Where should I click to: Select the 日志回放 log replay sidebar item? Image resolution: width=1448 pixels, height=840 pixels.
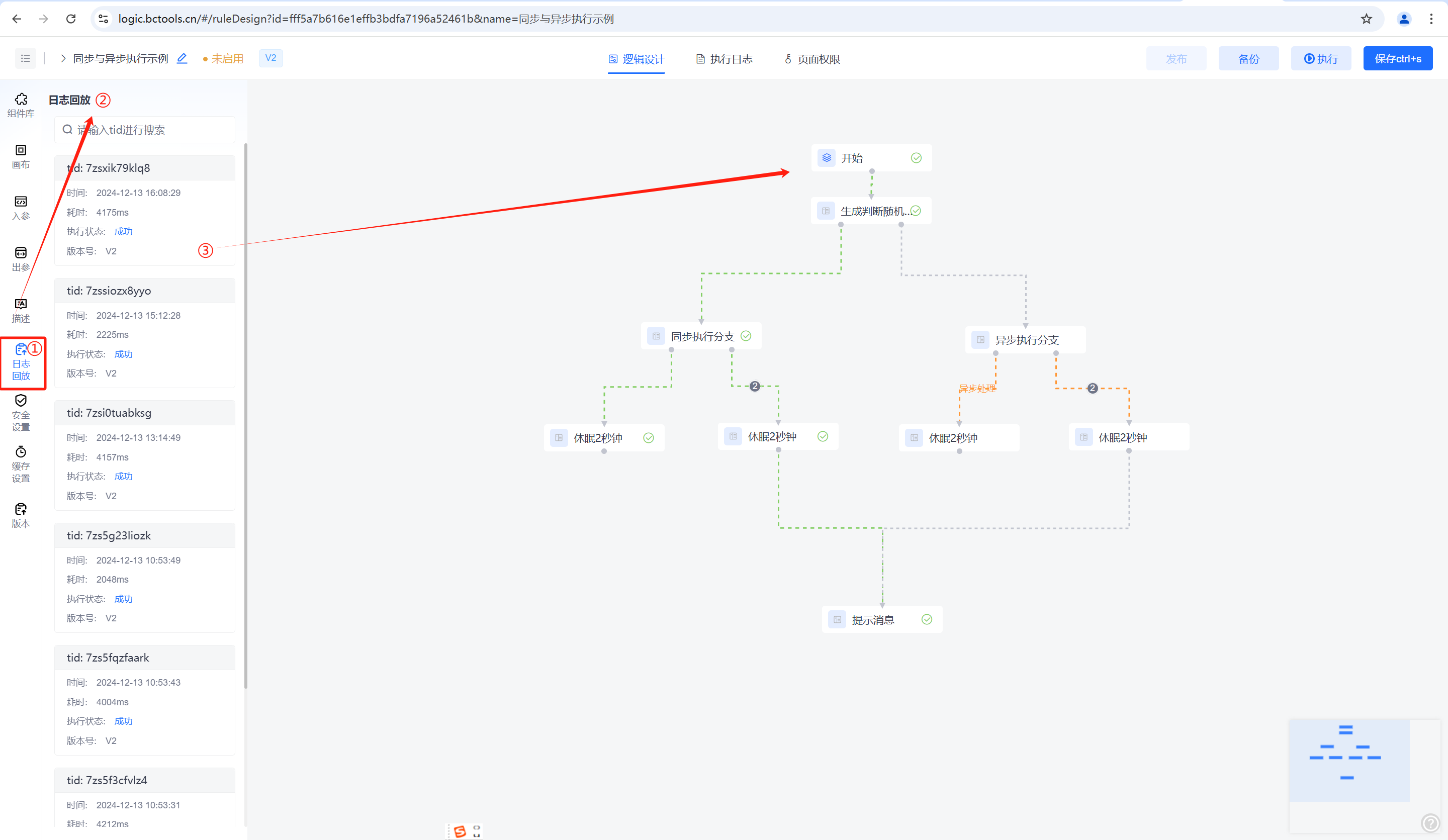(21, 362)
